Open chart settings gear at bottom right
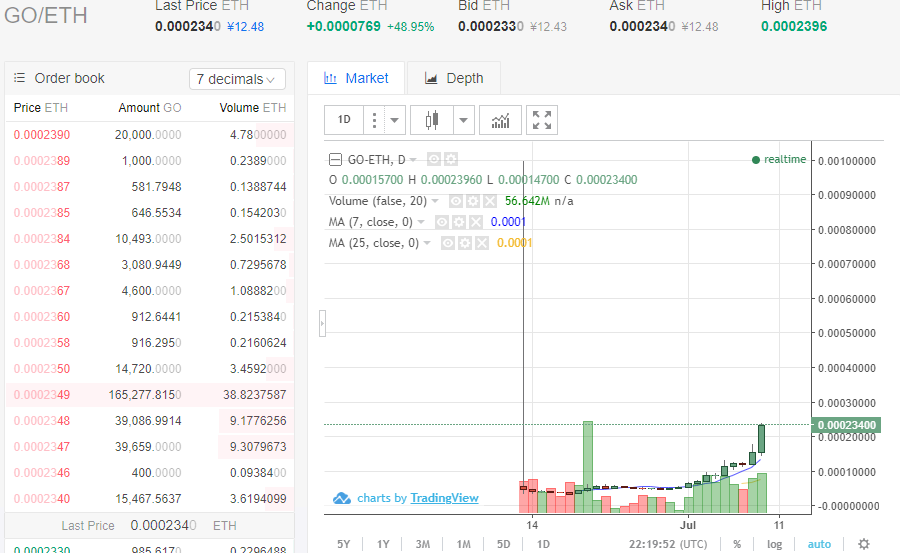The image size is (900, 553). [864, 544]
